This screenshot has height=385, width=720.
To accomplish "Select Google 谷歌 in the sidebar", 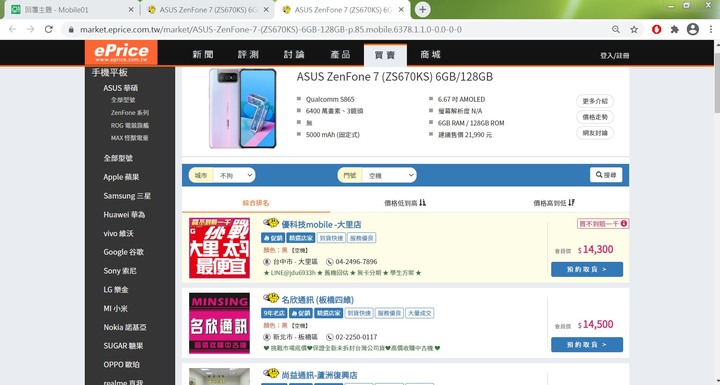I will pyautogui.click(x=124, y=252).
